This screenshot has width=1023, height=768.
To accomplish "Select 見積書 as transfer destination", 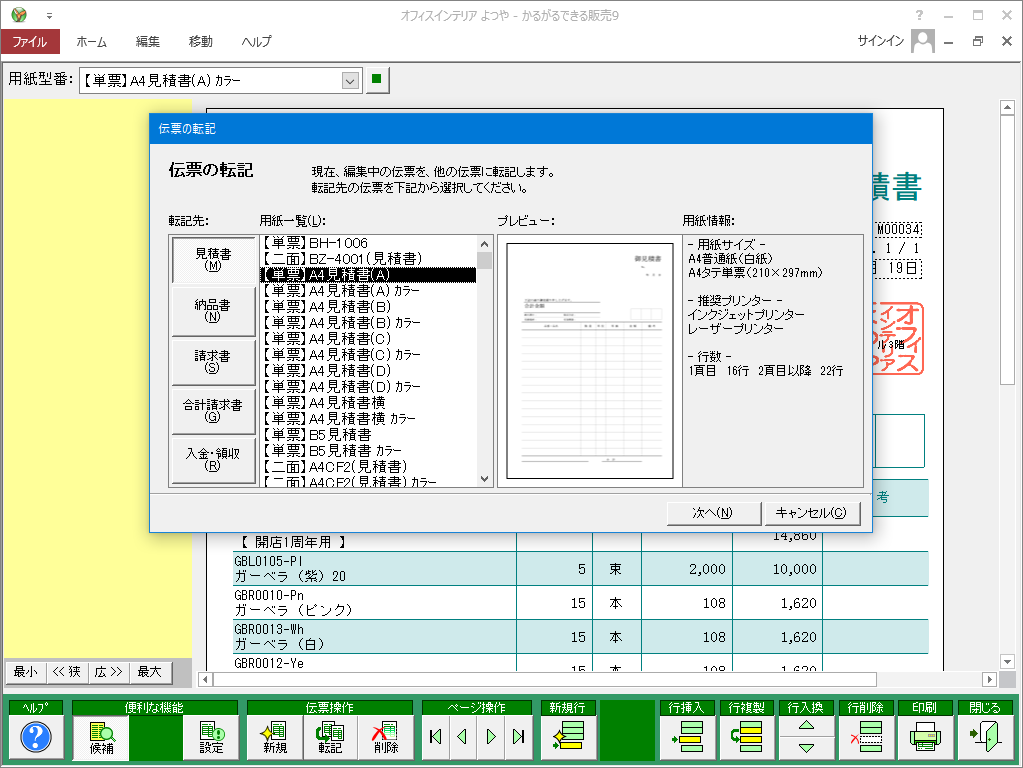I will [213, 260].
